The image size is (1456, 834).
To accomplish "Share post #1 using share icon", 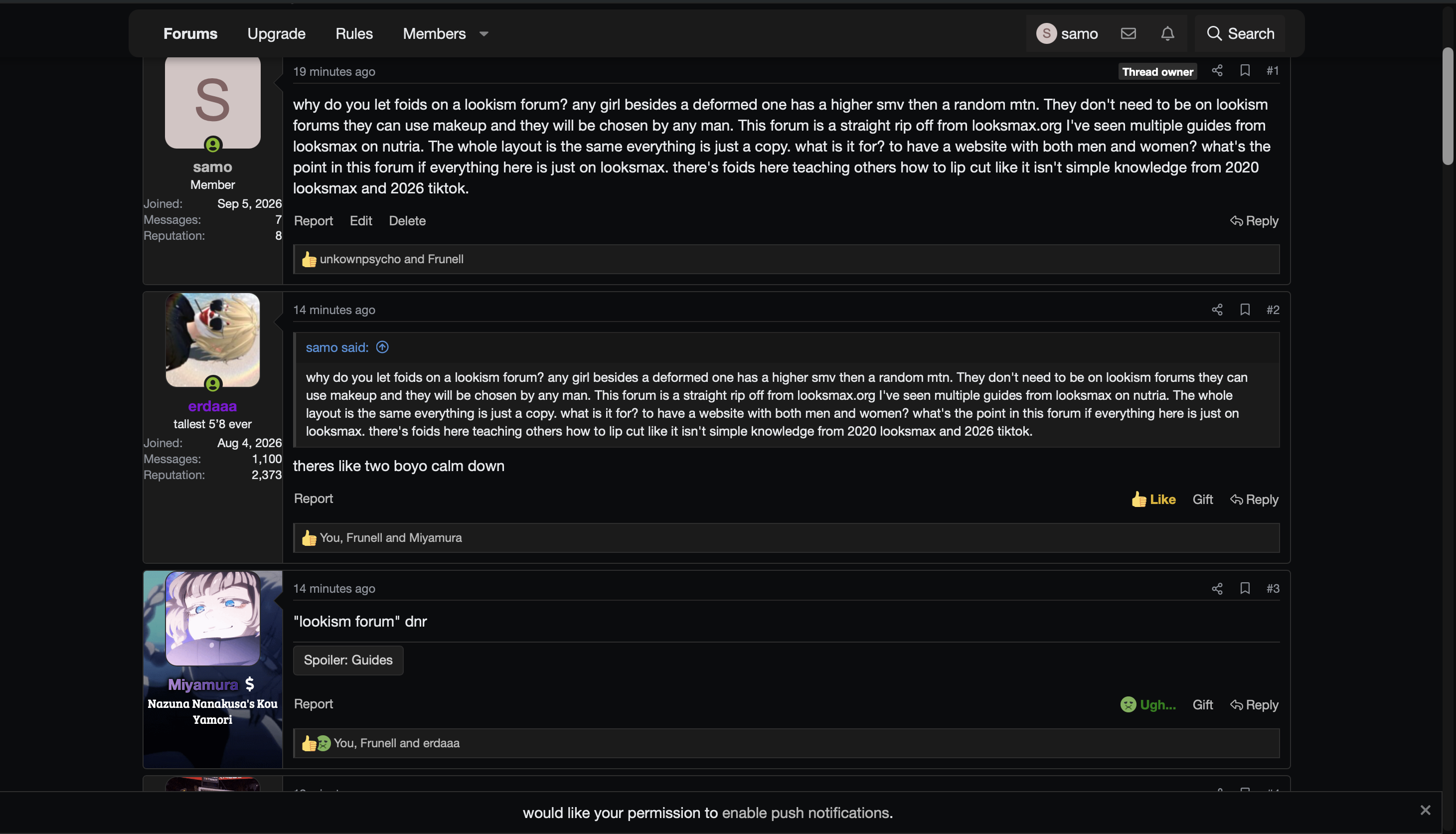I will coord(1217,70).
